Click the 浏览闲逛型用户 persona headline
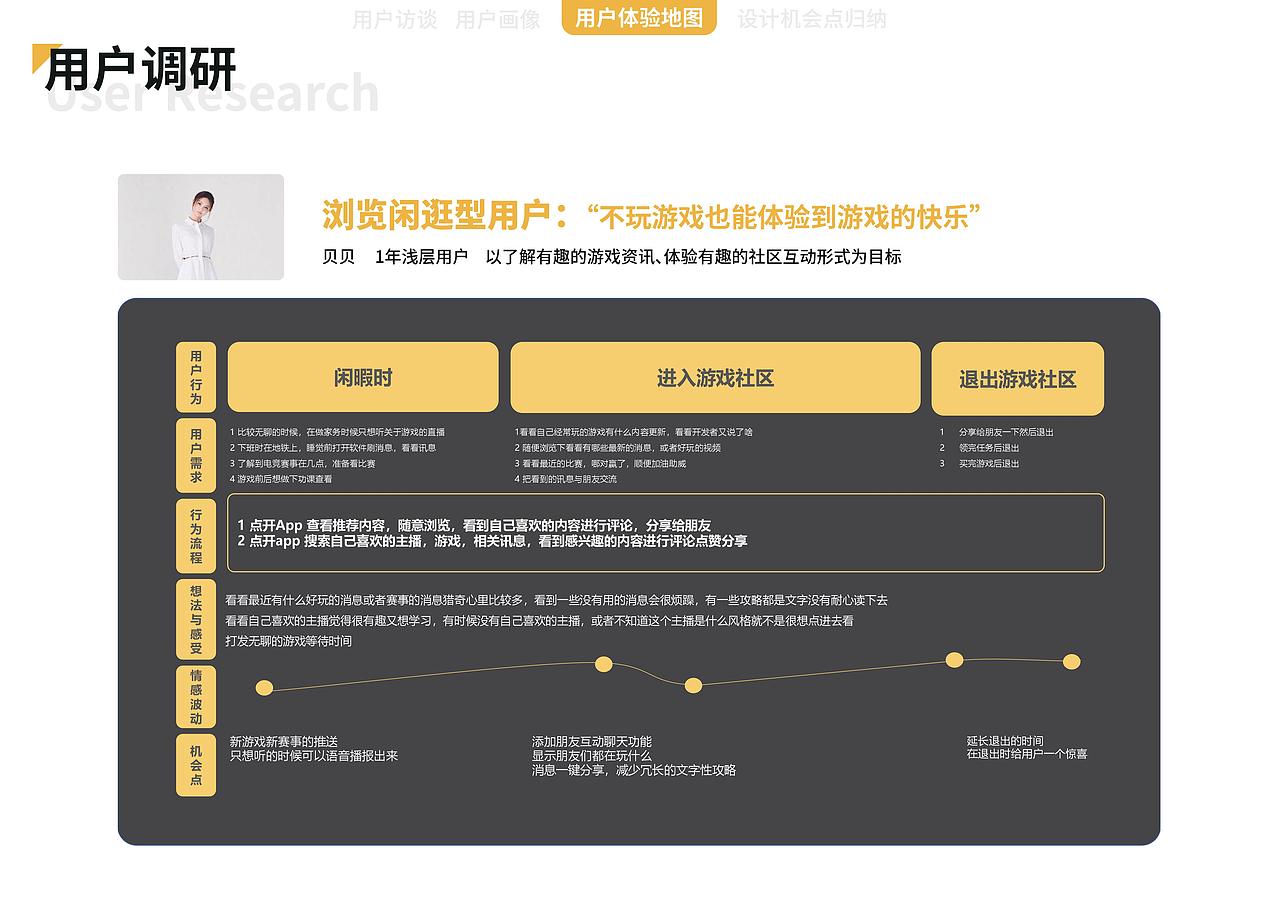The image size is (1280, 905). pyautogui.click(x=651, y=216)
